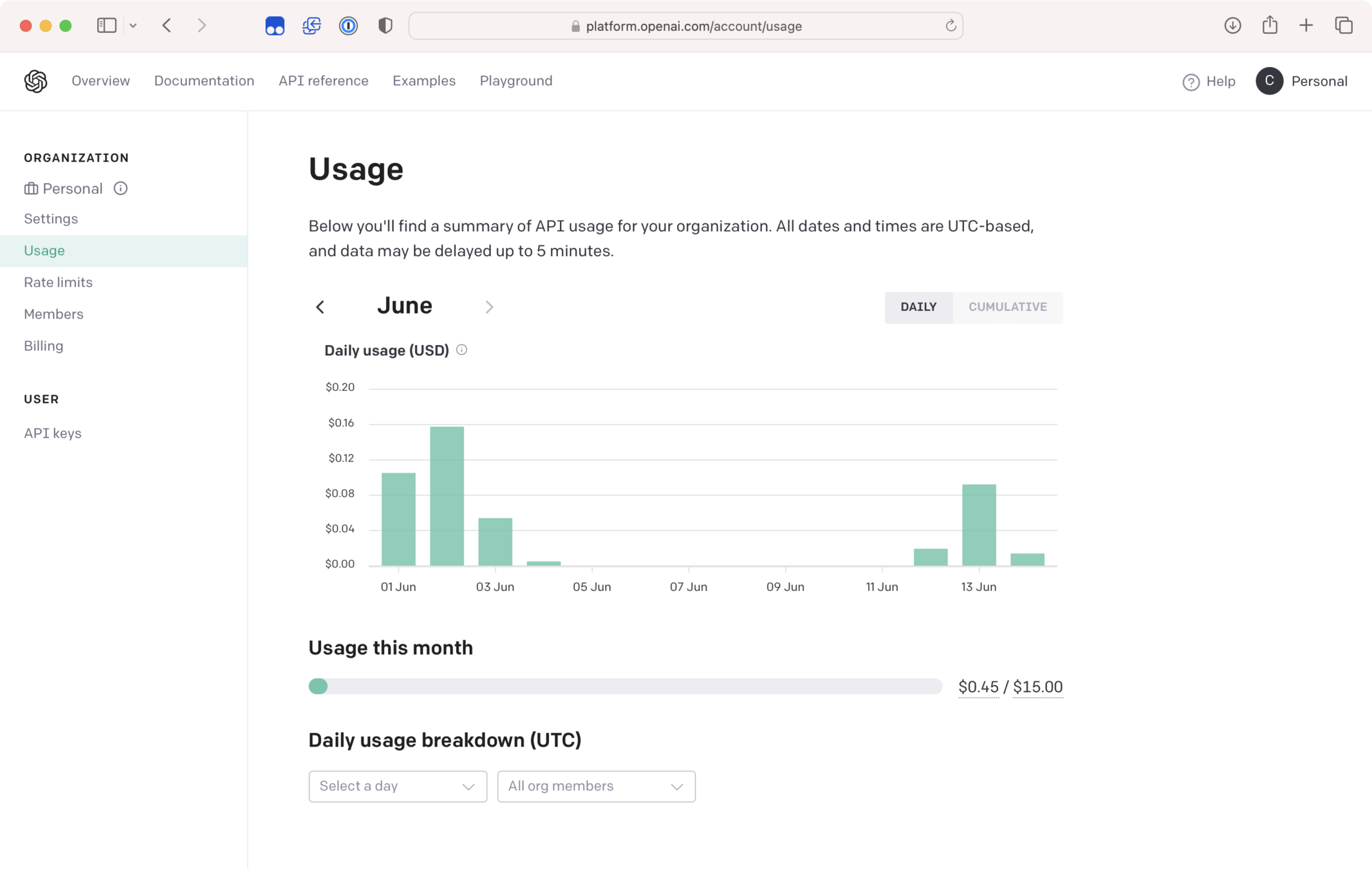Open API keys page link

(53, 433)
